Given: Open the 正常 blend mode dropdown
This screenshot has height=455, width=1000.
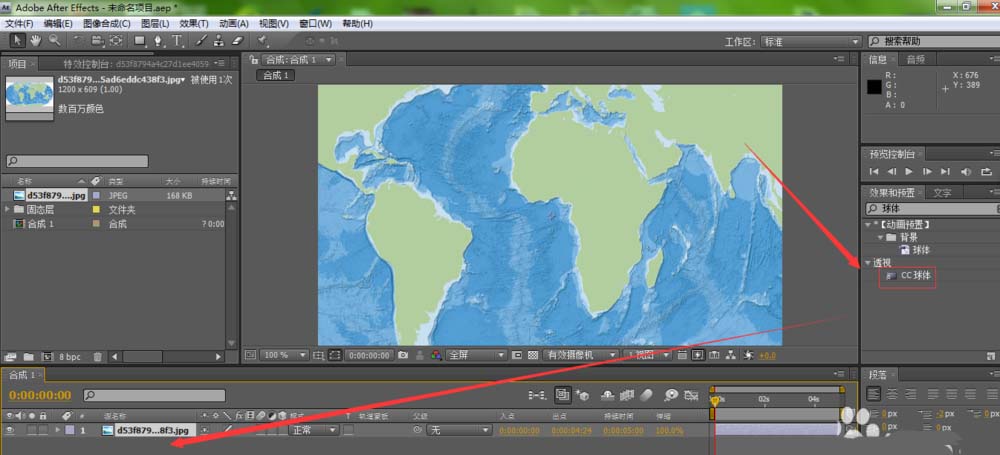Looking at the screenshot, I should [x=313, y=431].
